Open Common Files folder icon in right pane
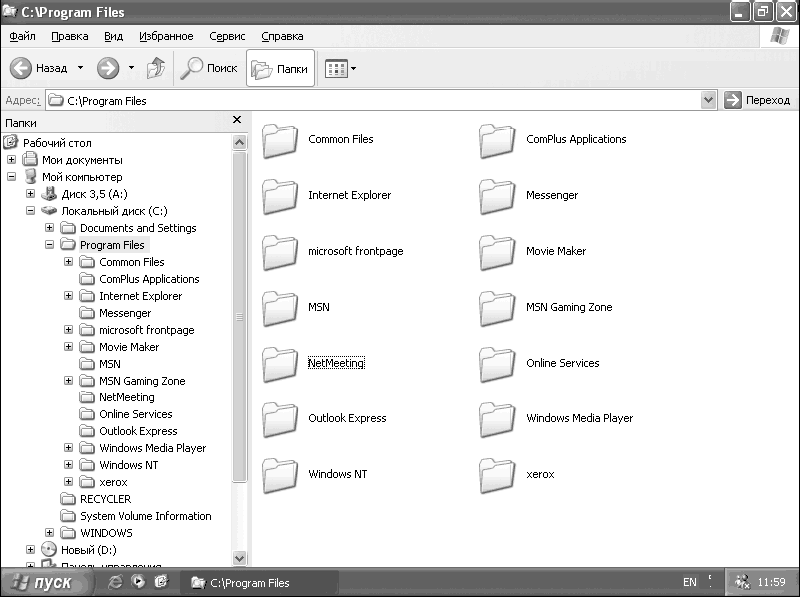Screen dimensions: 800x597 (280, 140)
